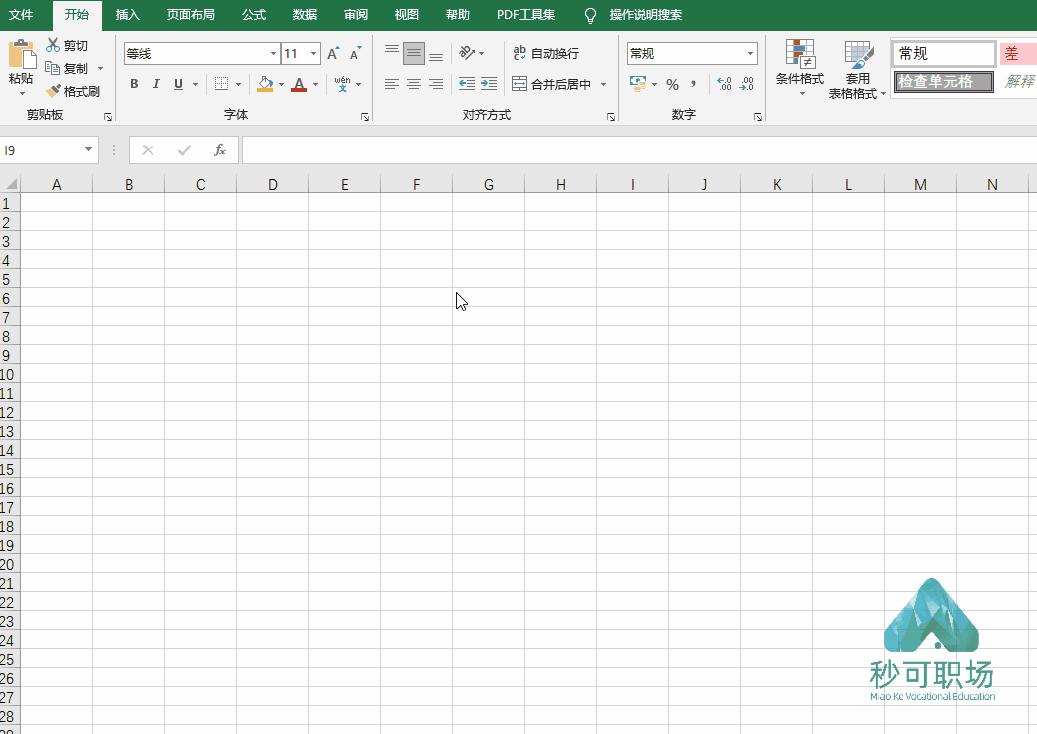Toggle the 剪切 cut command
The height and width of the screenshot is (734, 1037).
coord(68,45)
